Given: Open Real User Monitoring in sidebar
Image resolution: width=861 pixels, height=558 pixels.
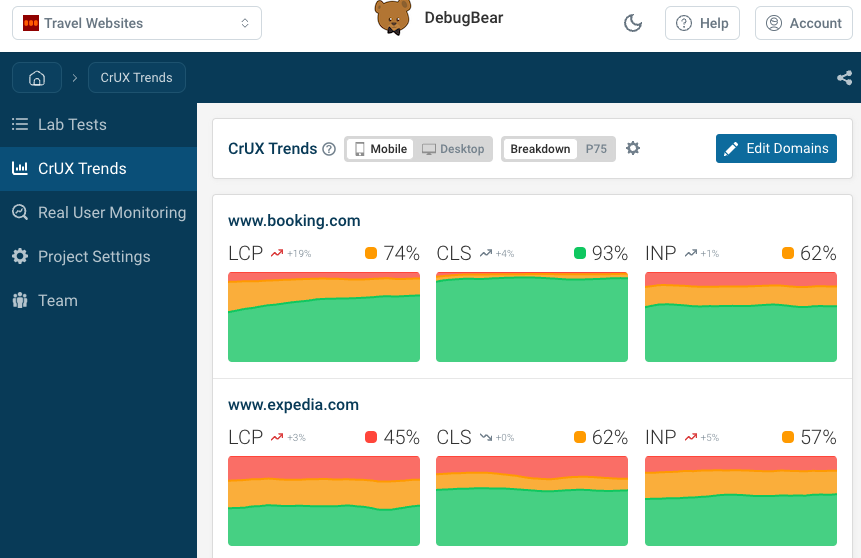Looking at the screenshot, I should (98, 213).
